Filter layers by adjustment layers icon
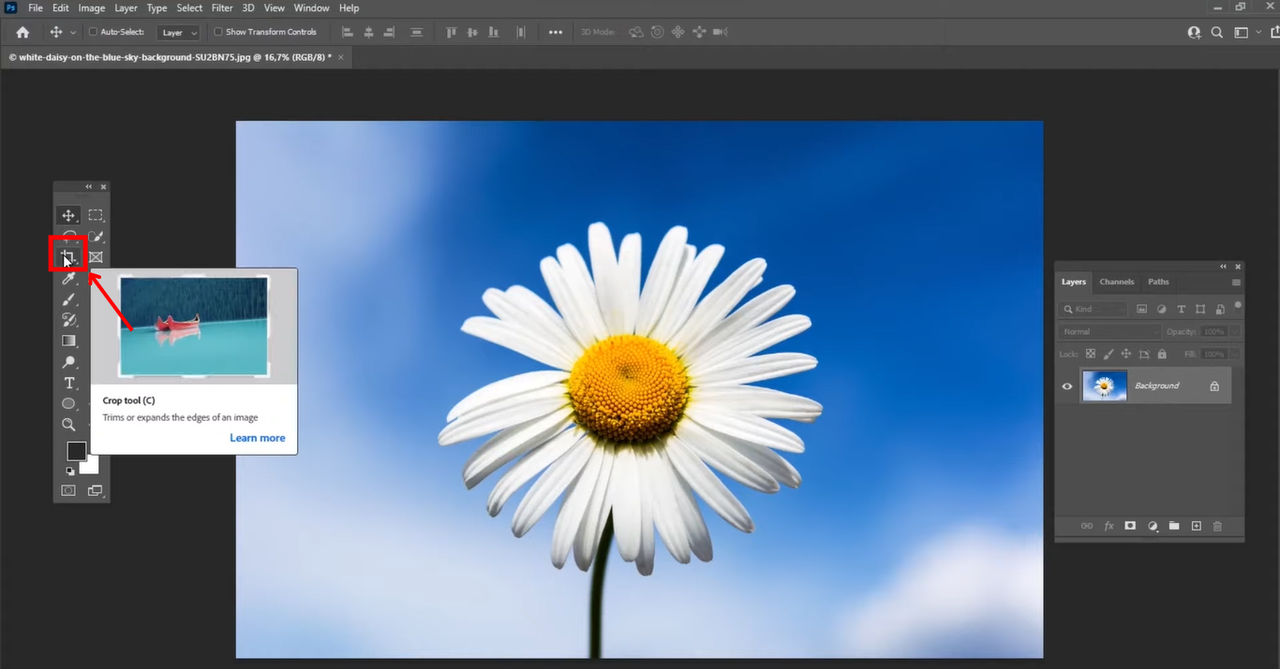Image resolution: width=1280 pixels, height=669 pixels. point(1162,310)
